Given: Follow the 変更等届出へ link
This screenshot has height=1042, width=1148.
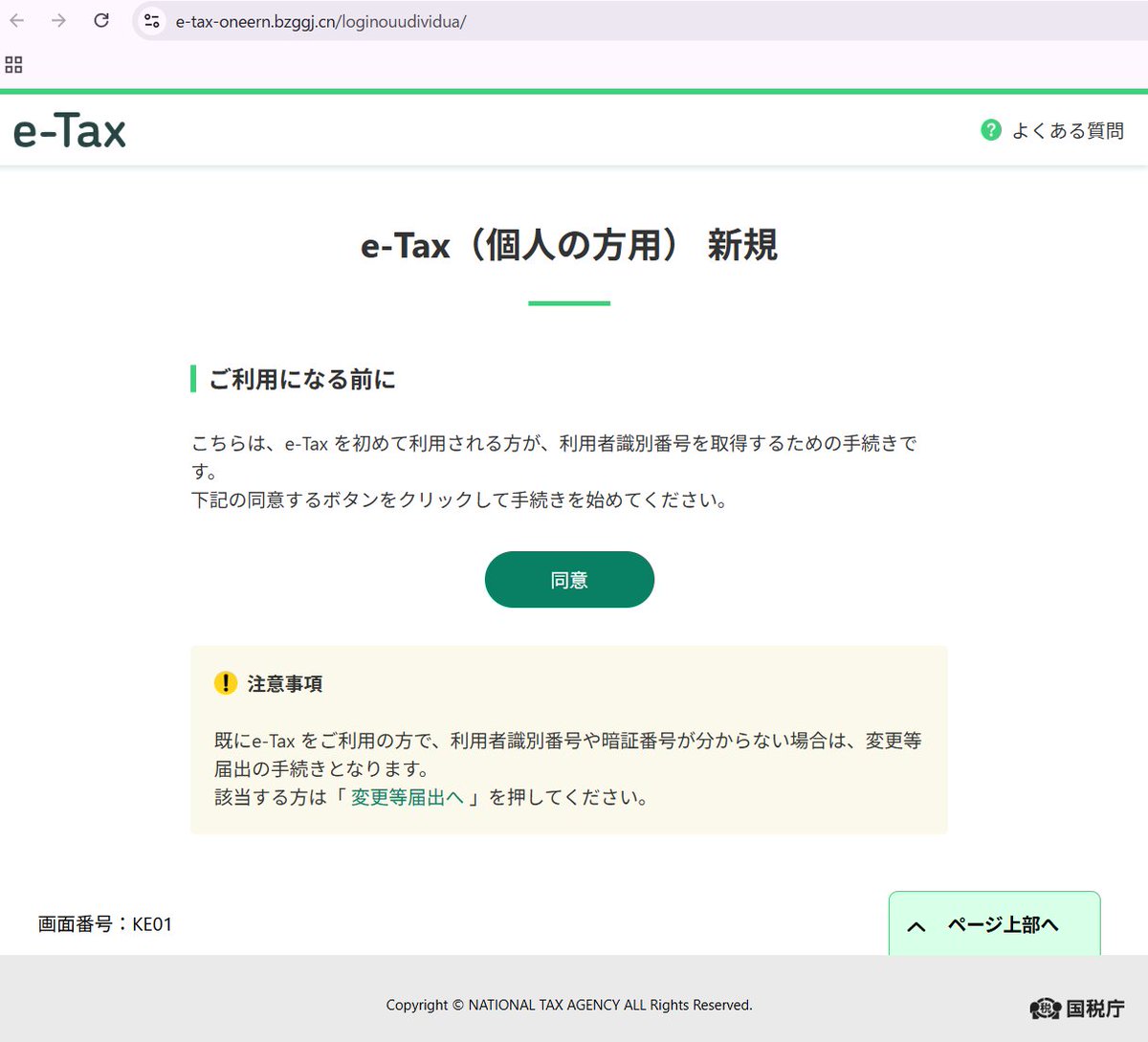Looking at the screenshot, I should coord(408,797).
